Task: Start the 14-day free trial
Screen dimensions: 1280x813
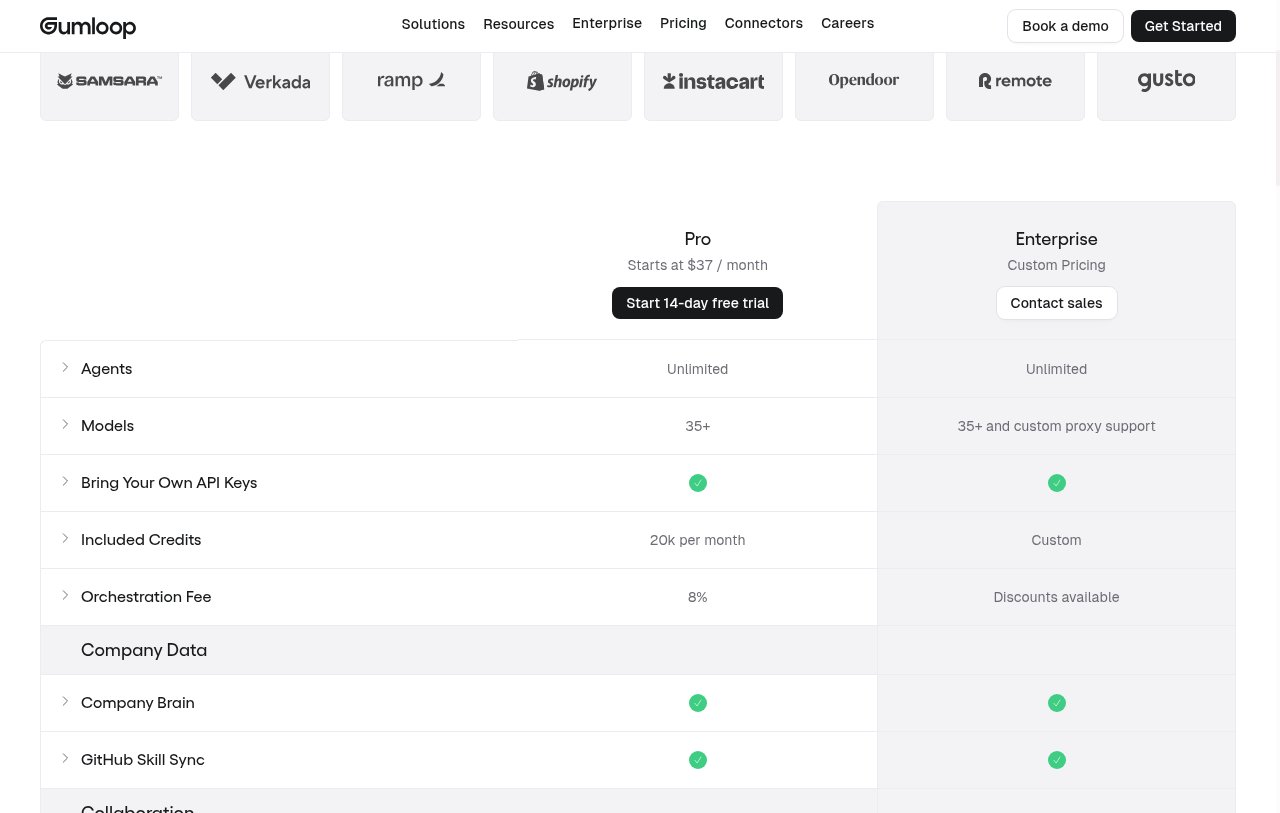Action: click(697, 303)
